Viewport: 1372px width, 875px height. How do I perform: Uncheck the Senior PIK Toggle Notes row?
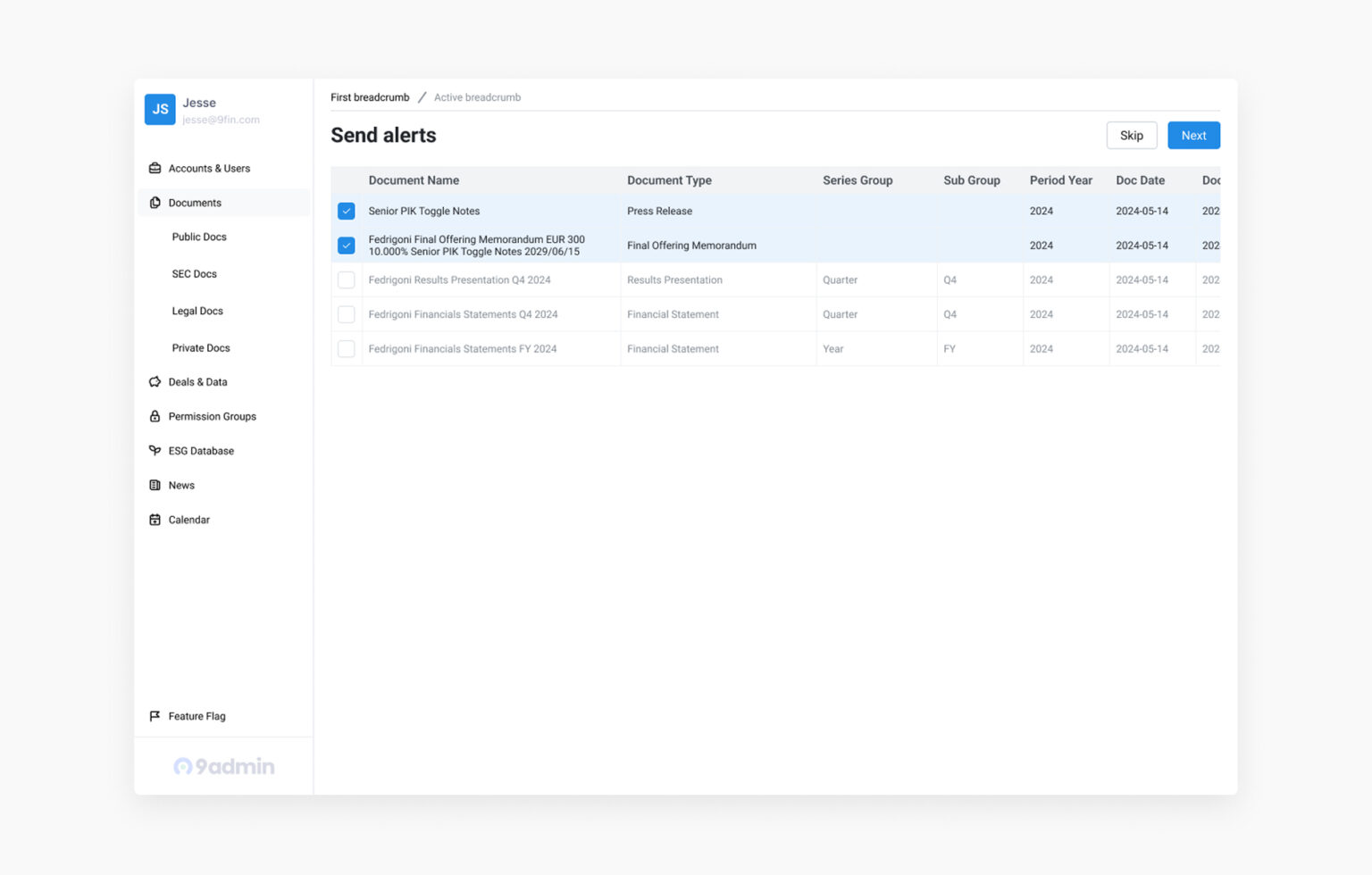[x=347, y=211]
